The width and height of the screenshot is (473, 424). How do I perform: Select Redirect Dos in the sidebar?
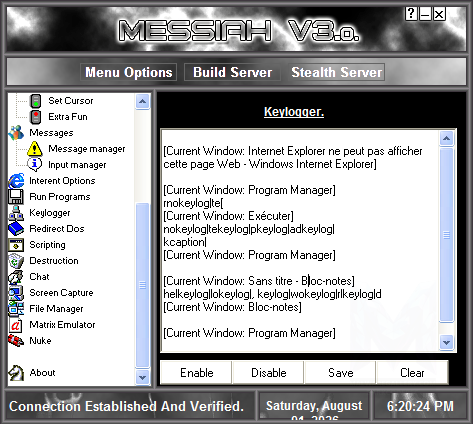point(57,229)
